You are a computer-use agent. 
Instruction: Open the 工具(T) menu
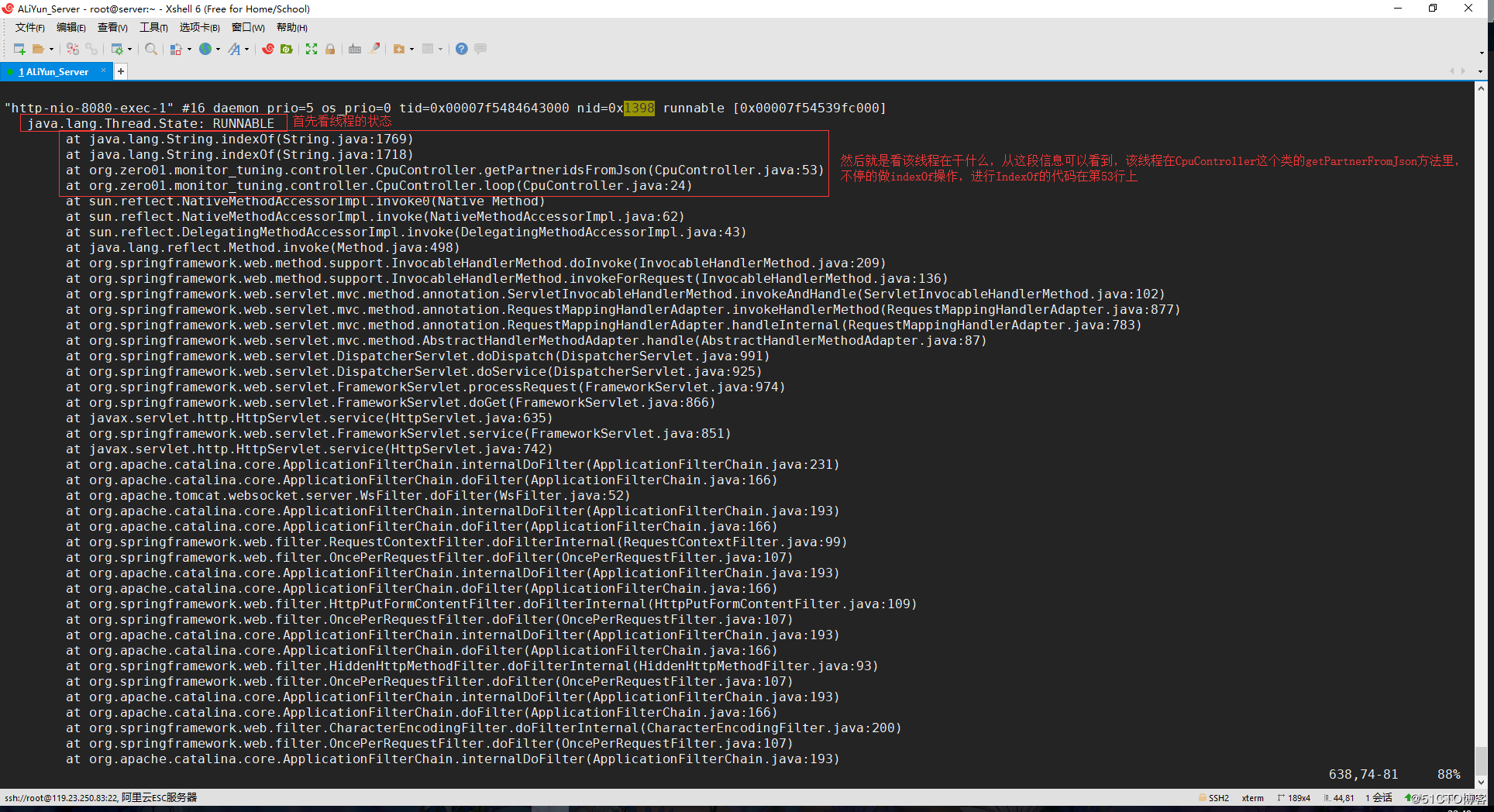point(153,28)
